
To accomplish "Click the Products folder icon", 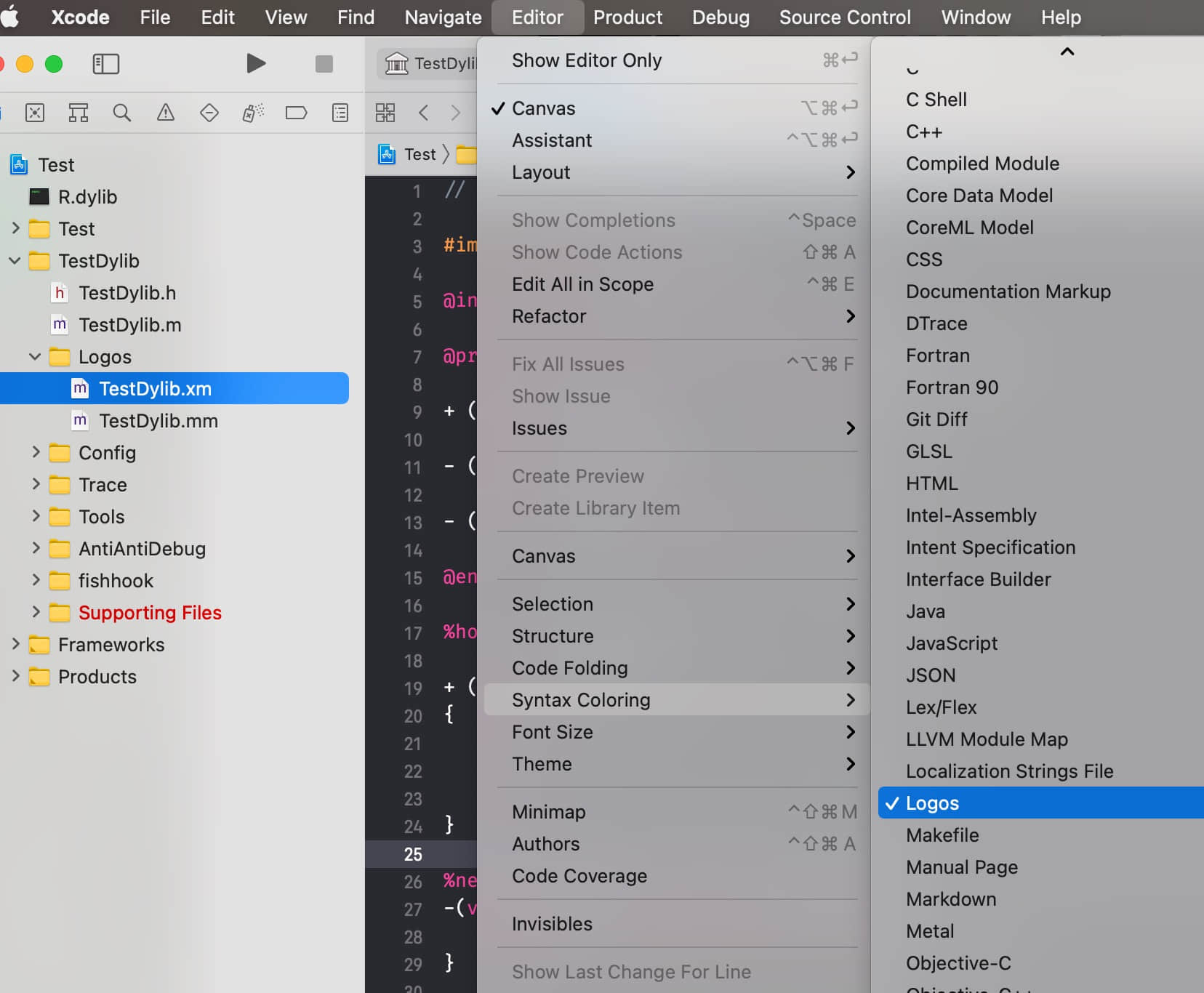I will [x=39, y=677].
